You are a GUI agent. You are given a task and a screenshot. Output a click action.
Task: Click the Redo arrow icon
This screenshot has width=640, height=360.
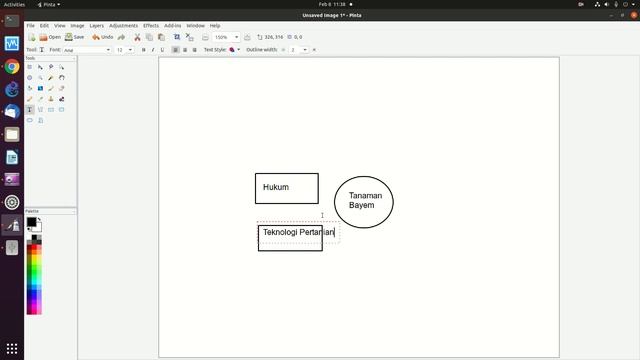click(x=121, y=37)
